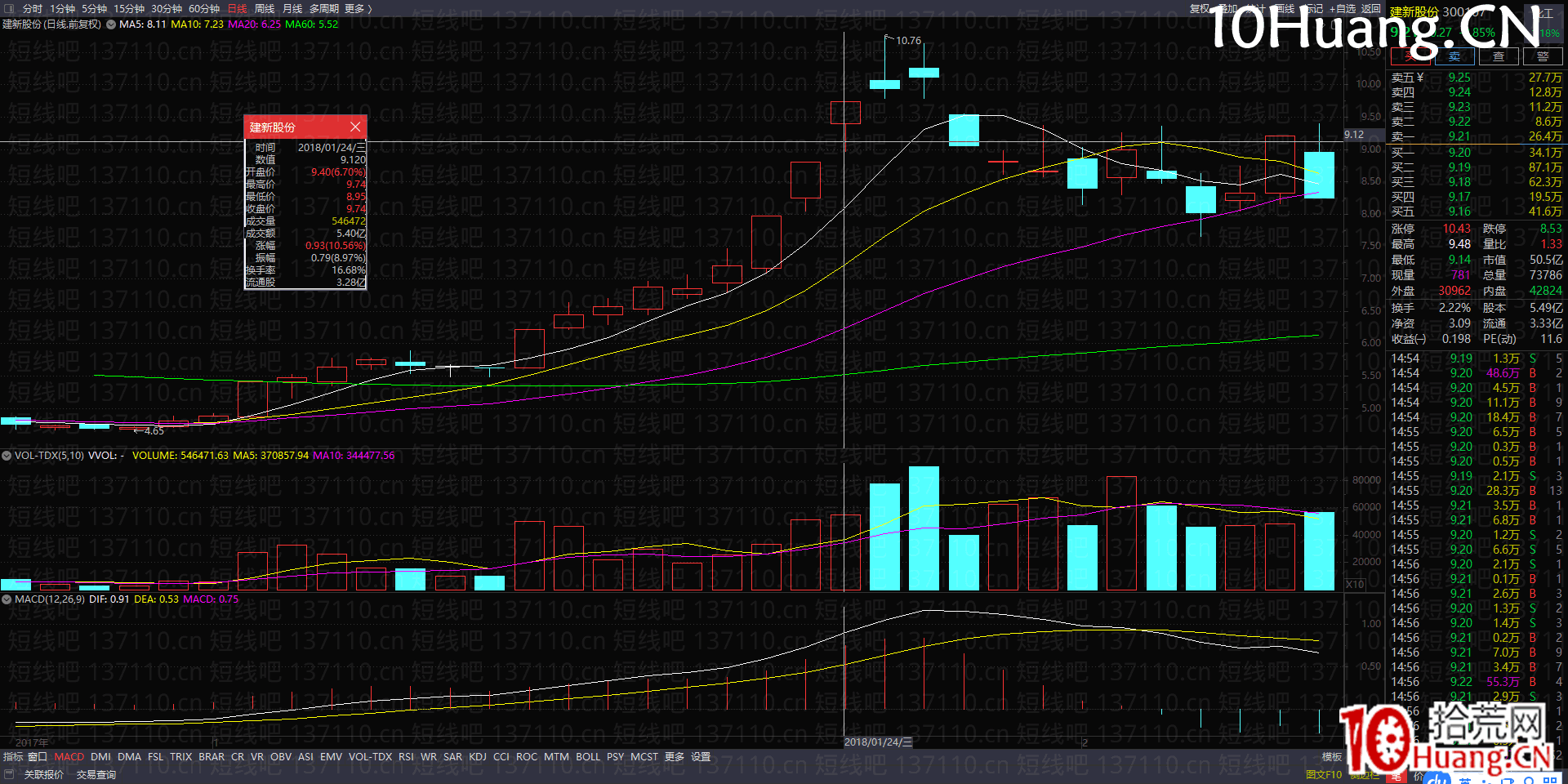Click the blue 卖 sell button
The width and height of the screenshot is (1568, 784).
[1454, 56]
